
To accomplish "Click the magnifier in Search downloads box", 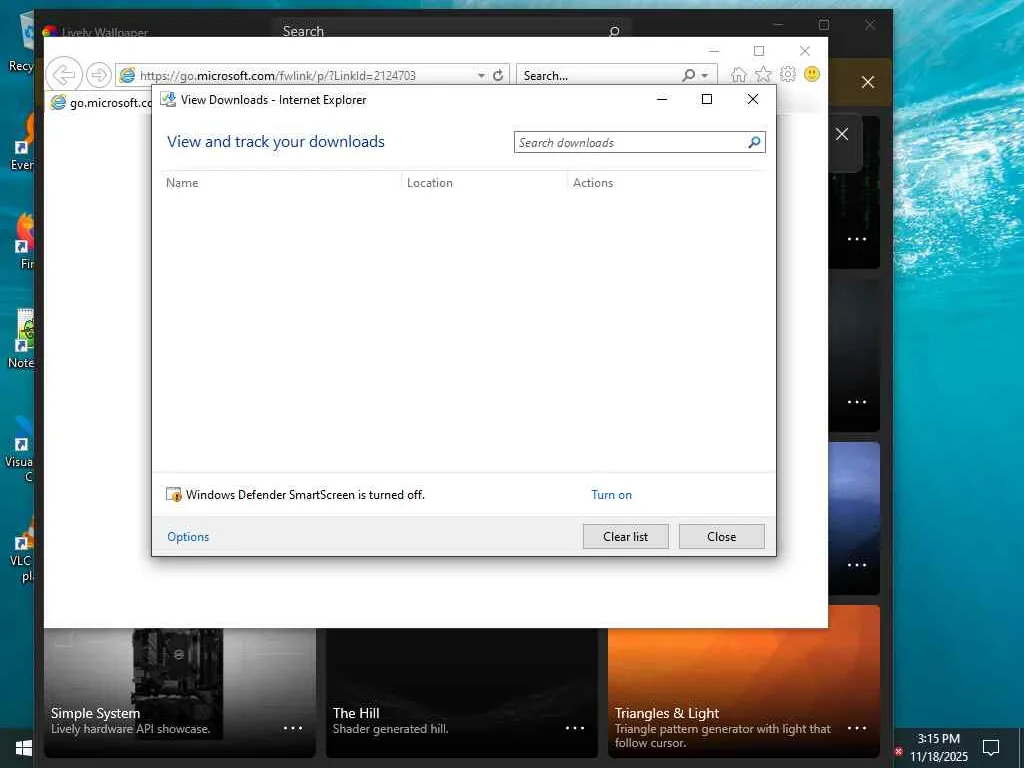I will click(755, 142).
